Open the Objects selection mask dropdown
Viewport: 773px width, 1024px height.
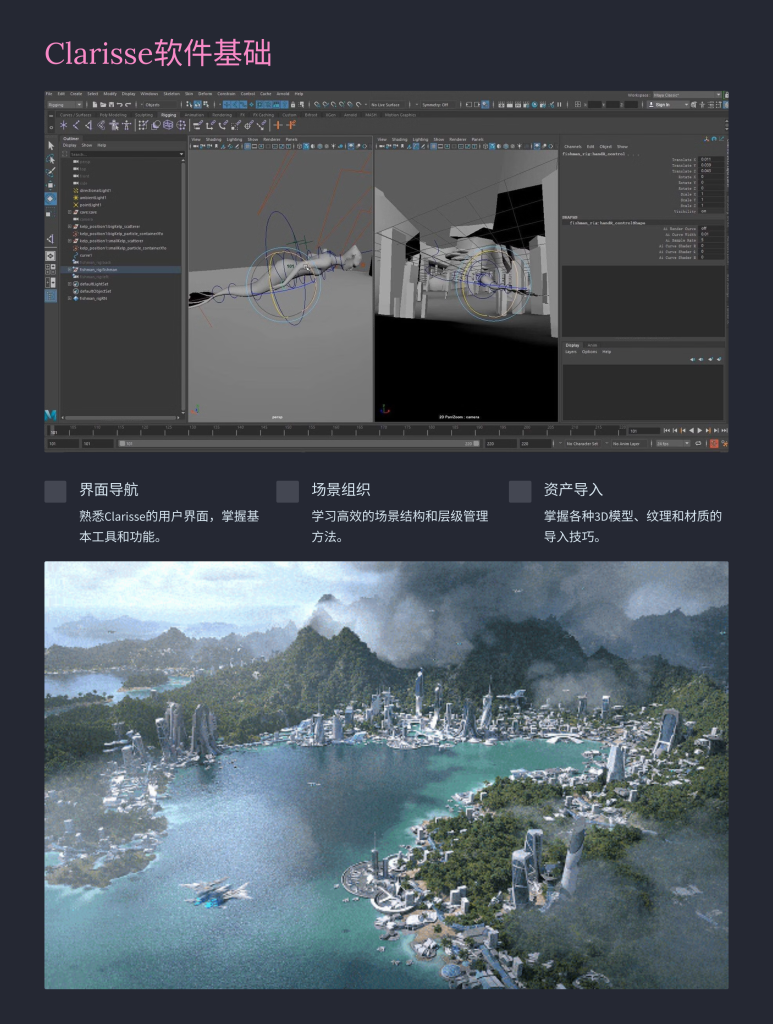161,104
